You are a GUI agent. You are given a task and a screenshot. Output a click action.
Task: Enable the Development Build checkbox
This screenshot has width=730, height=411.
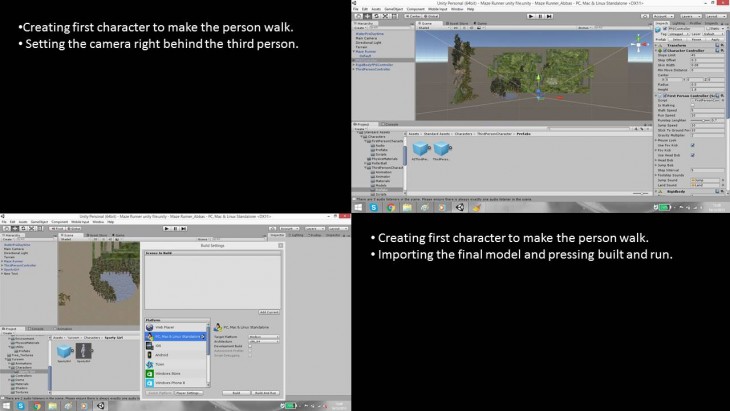pyautogui.click(x=251, y=347)
